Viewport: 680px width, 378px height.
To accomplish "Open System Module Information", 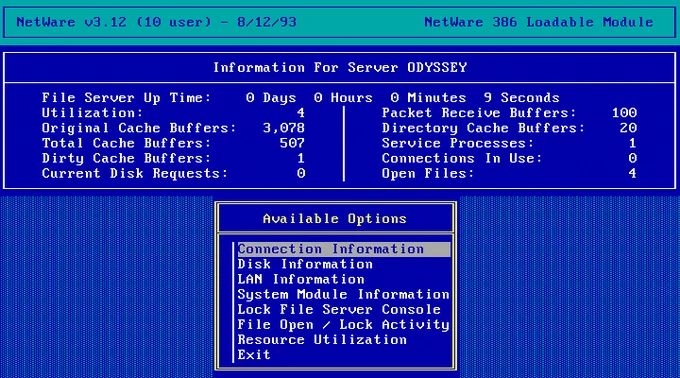I will point(343,295).
